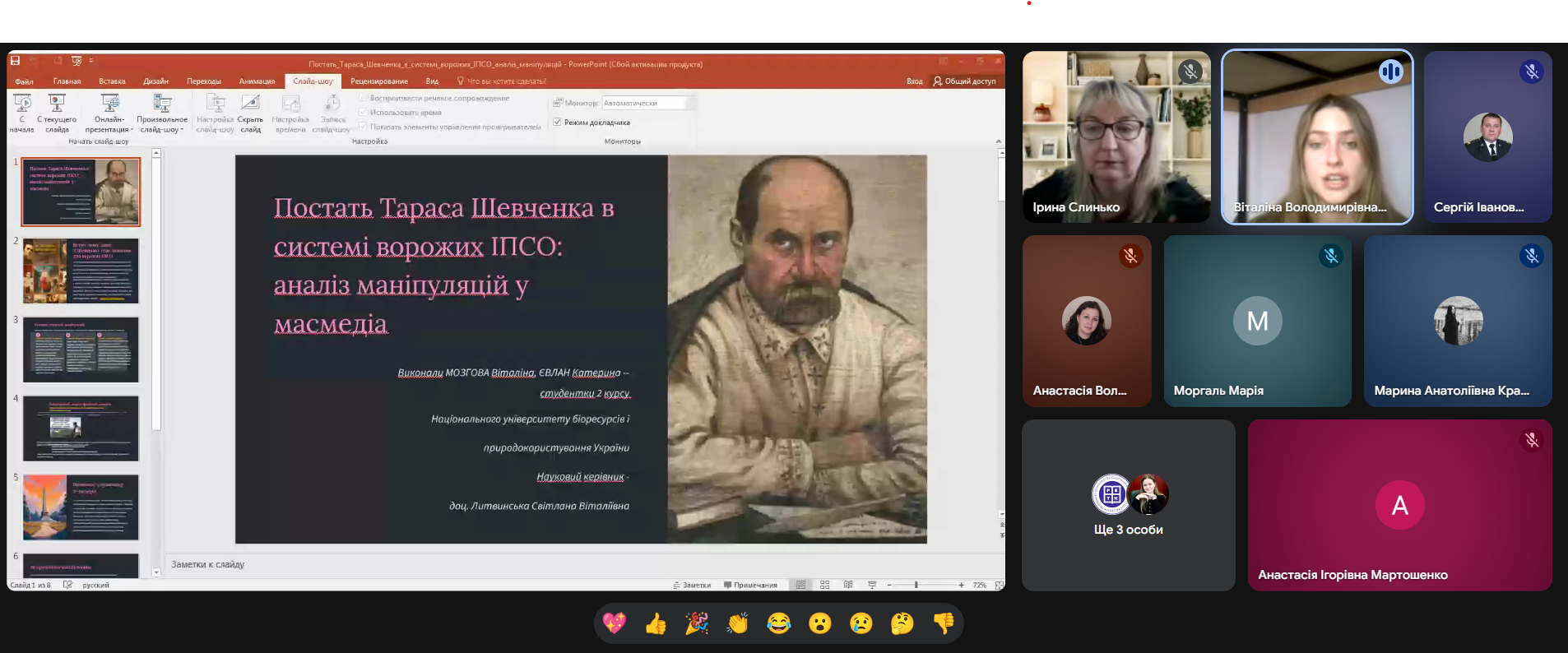Send the thumbs up reaction
Viewport: 1568px width, 653px height.
click(656, 623)
